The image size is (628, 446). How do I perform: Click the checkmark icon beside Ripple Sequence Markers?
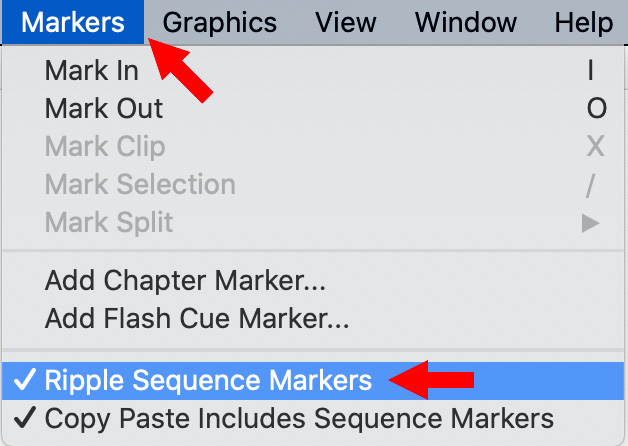(27, 380)
